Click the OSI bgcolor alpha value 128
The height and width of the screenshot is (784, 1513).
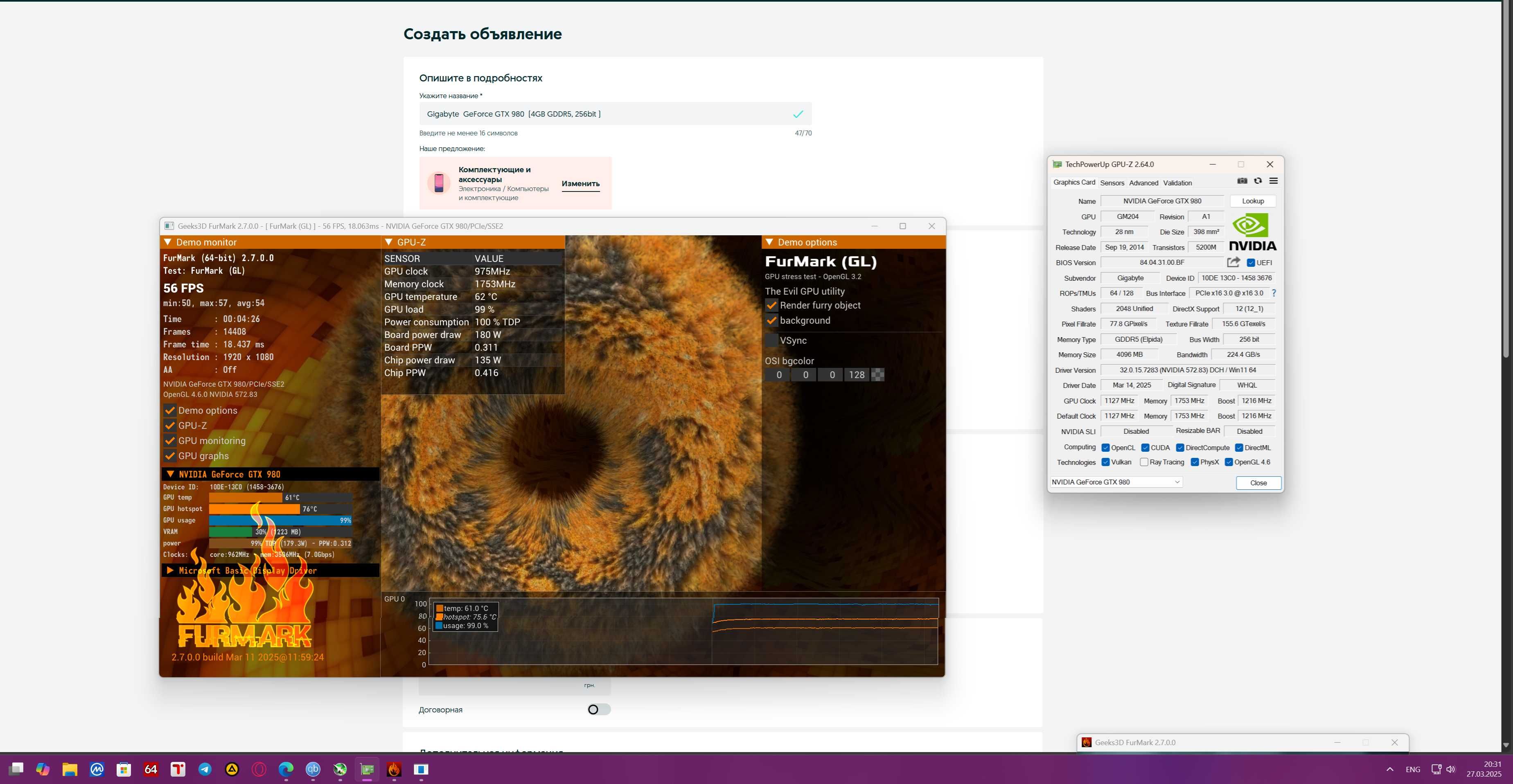(856, 375)
